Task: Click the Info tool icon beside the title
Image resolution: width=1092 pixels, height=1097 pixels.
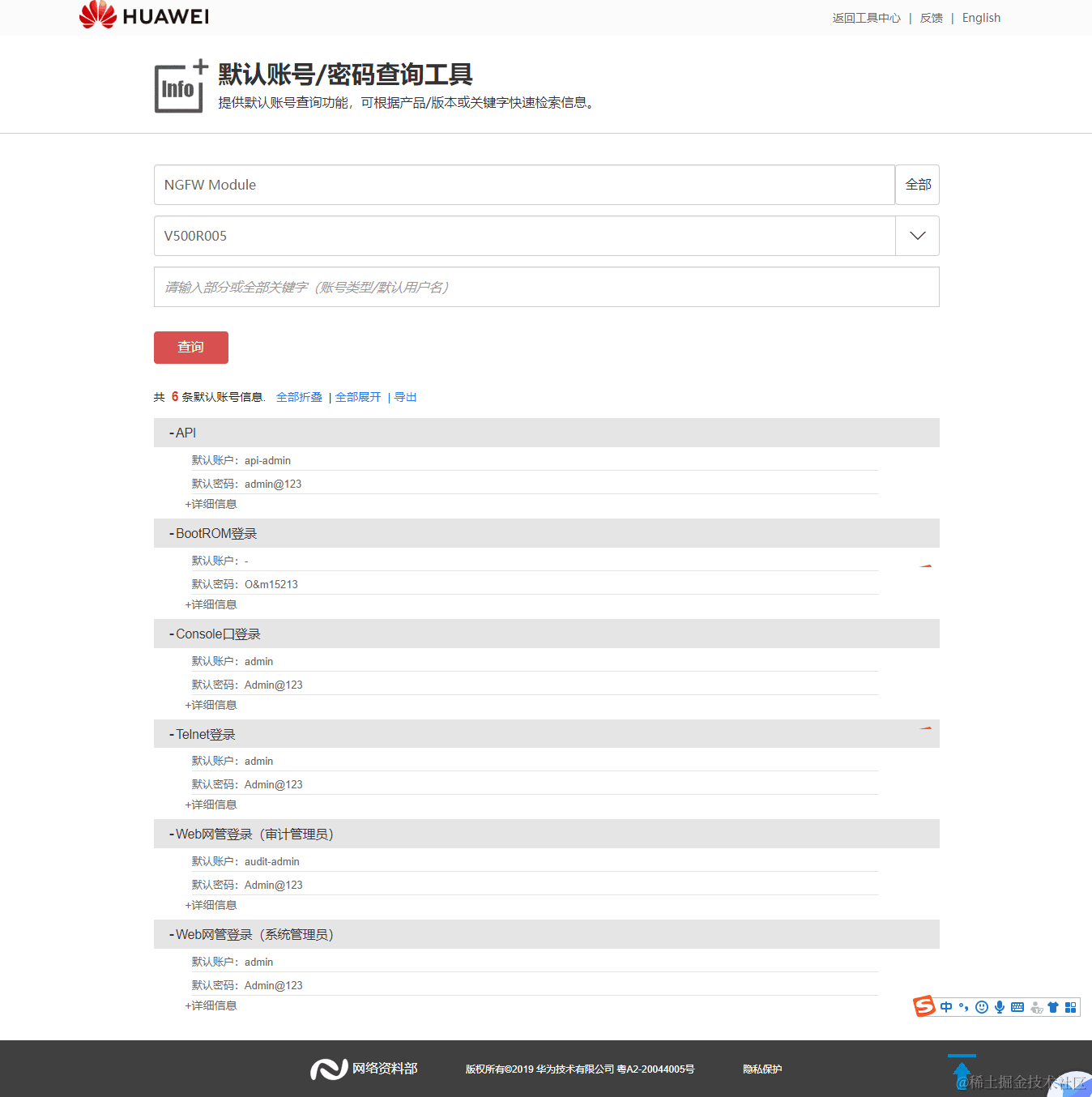Action: pyautogui.click(x=181, y=86)
